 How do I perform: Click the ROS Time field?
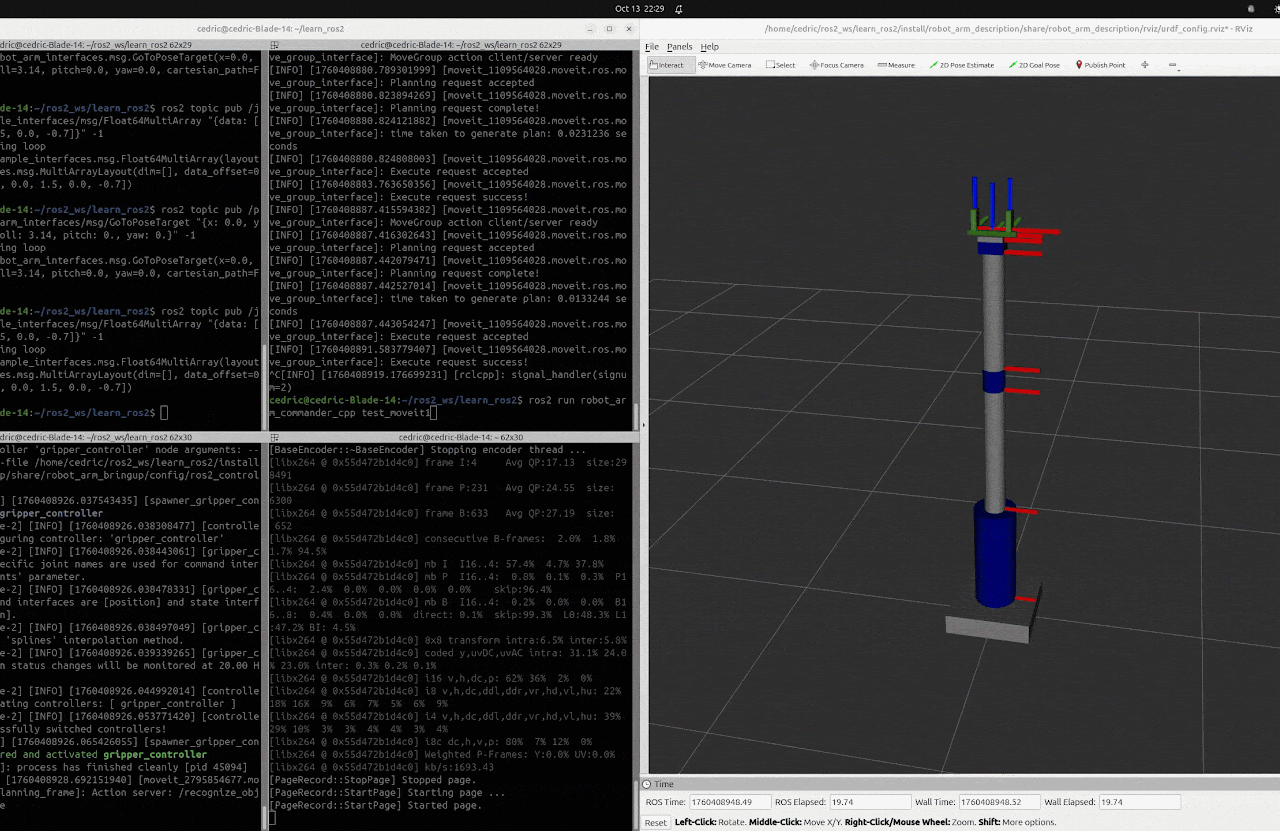click(x=730, y=802)
